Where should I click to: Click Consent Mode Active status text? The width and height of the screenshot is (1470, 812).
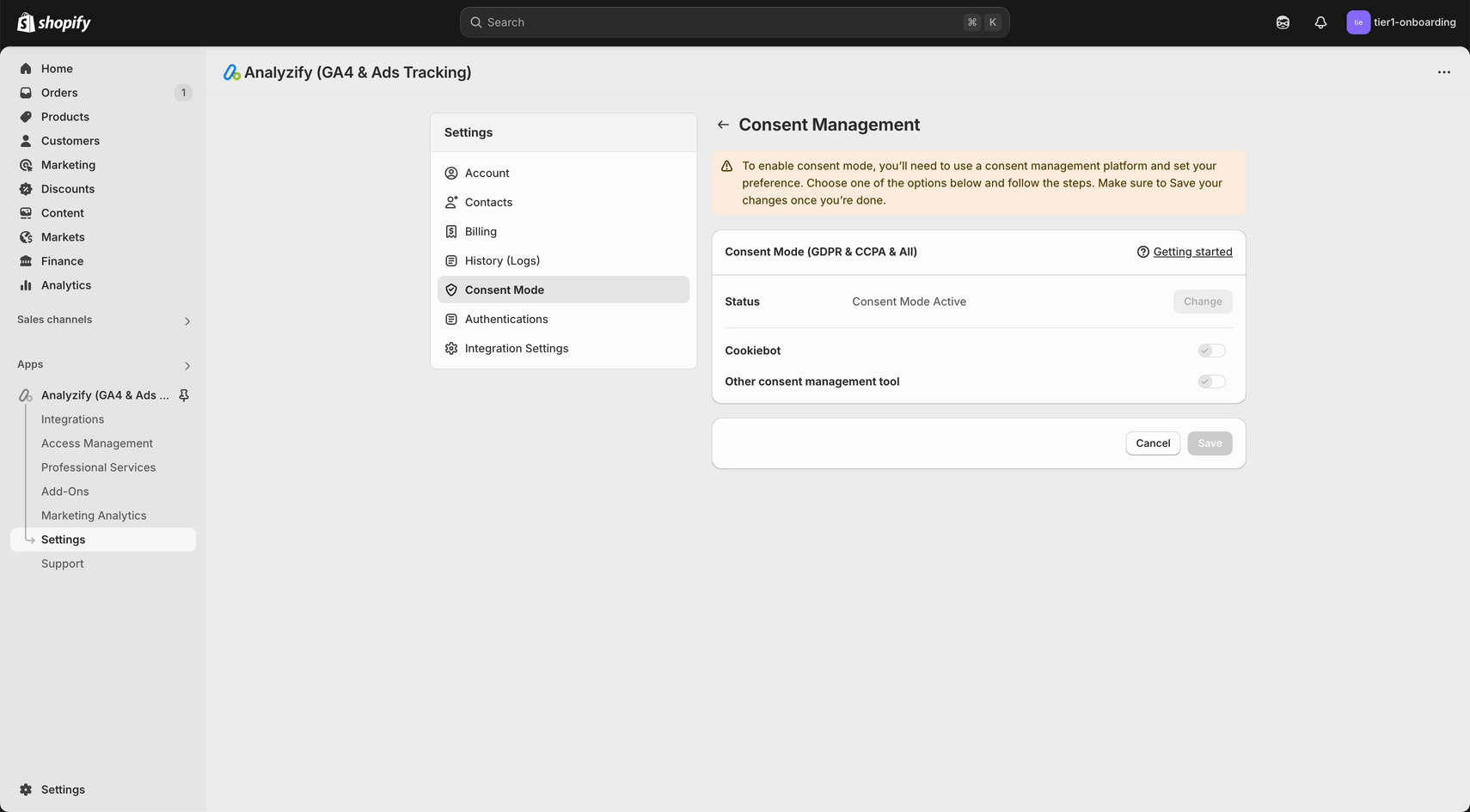click(909, 302)
